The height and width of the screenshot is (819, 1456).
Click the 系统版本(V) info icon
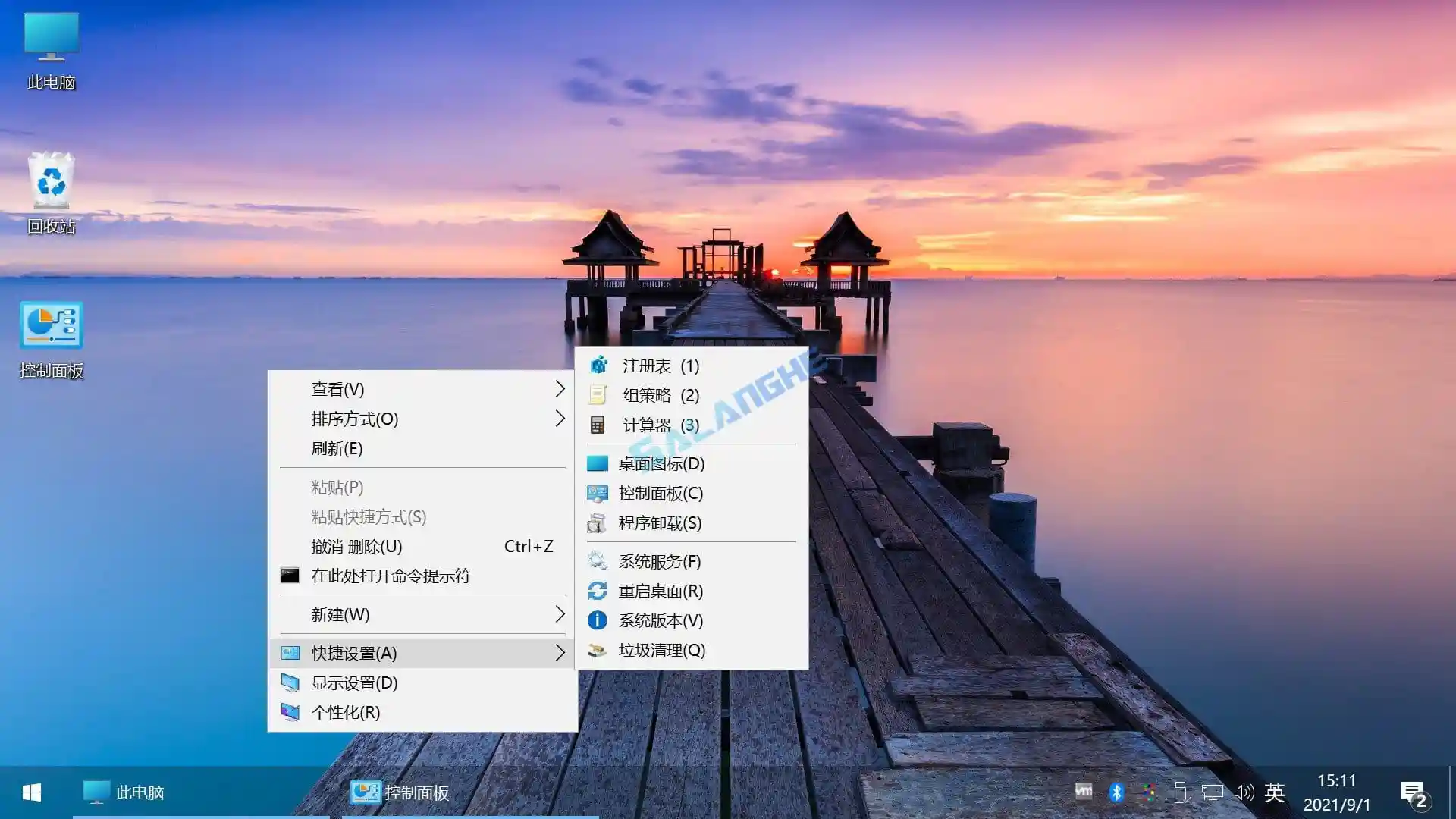click(598, 620)
